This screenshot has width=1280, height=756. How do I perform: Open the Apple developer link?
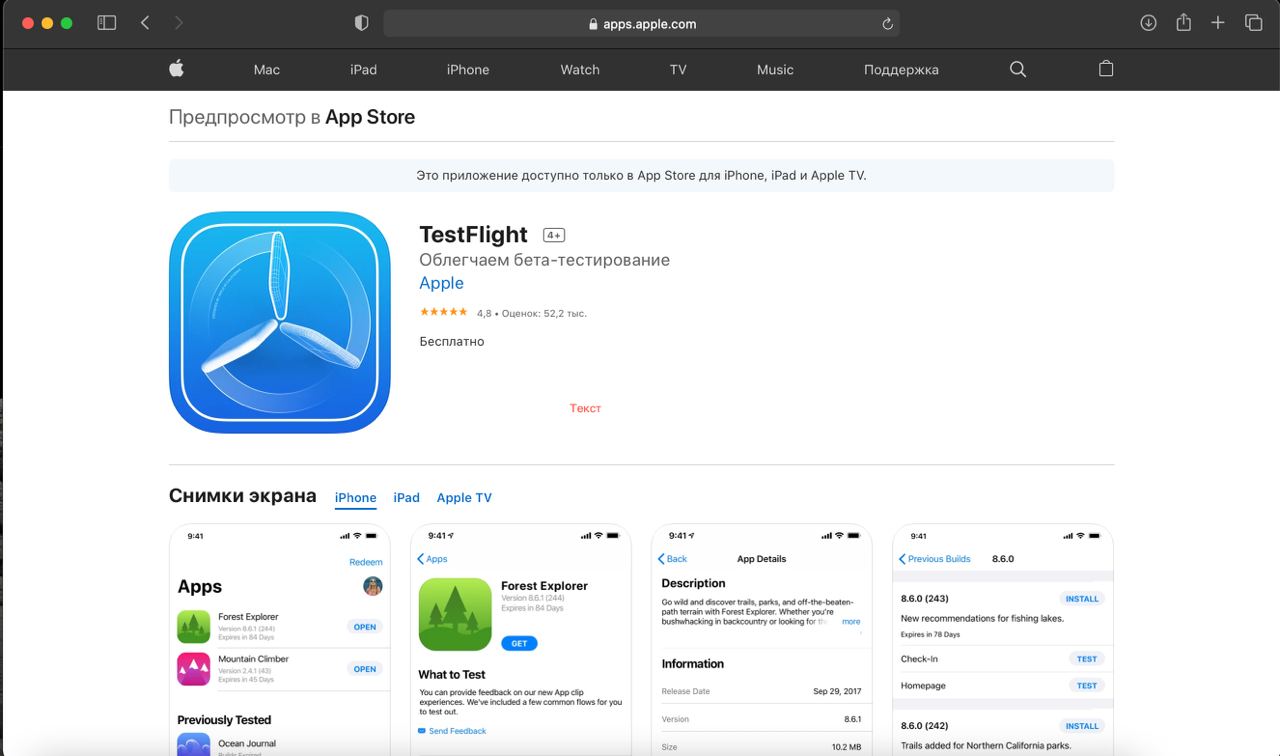coord(441,283)
